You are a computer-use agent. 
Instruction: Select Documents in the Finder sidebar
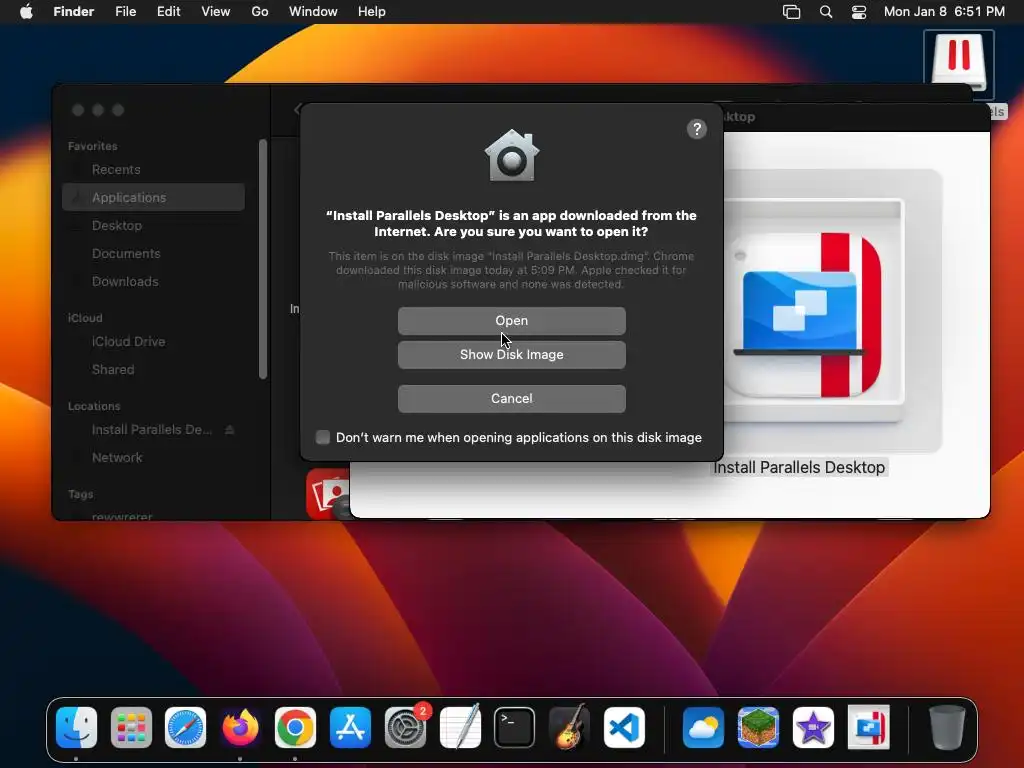(153, 253)
